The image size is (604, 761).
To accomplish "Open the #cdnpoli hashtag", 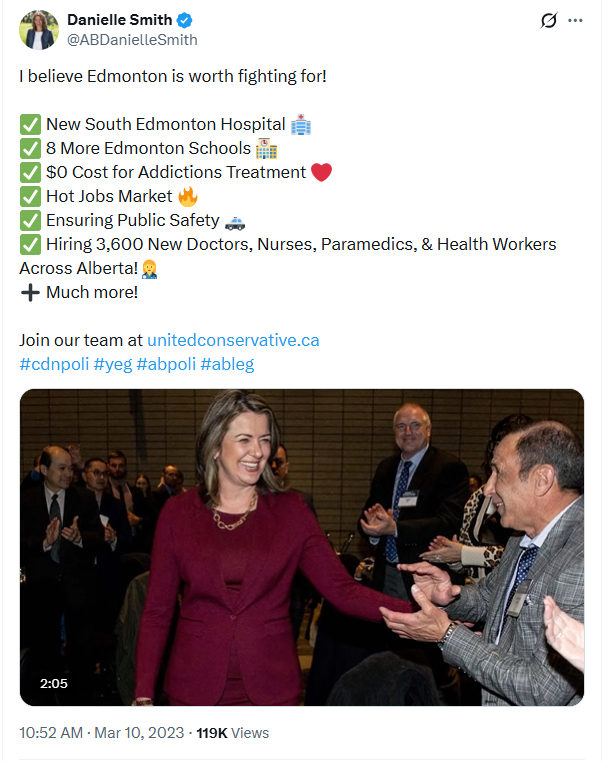I will point(54,364).
